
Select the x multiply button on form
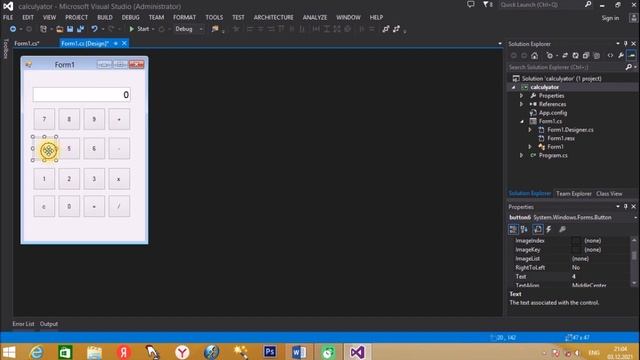coord(119,179)
